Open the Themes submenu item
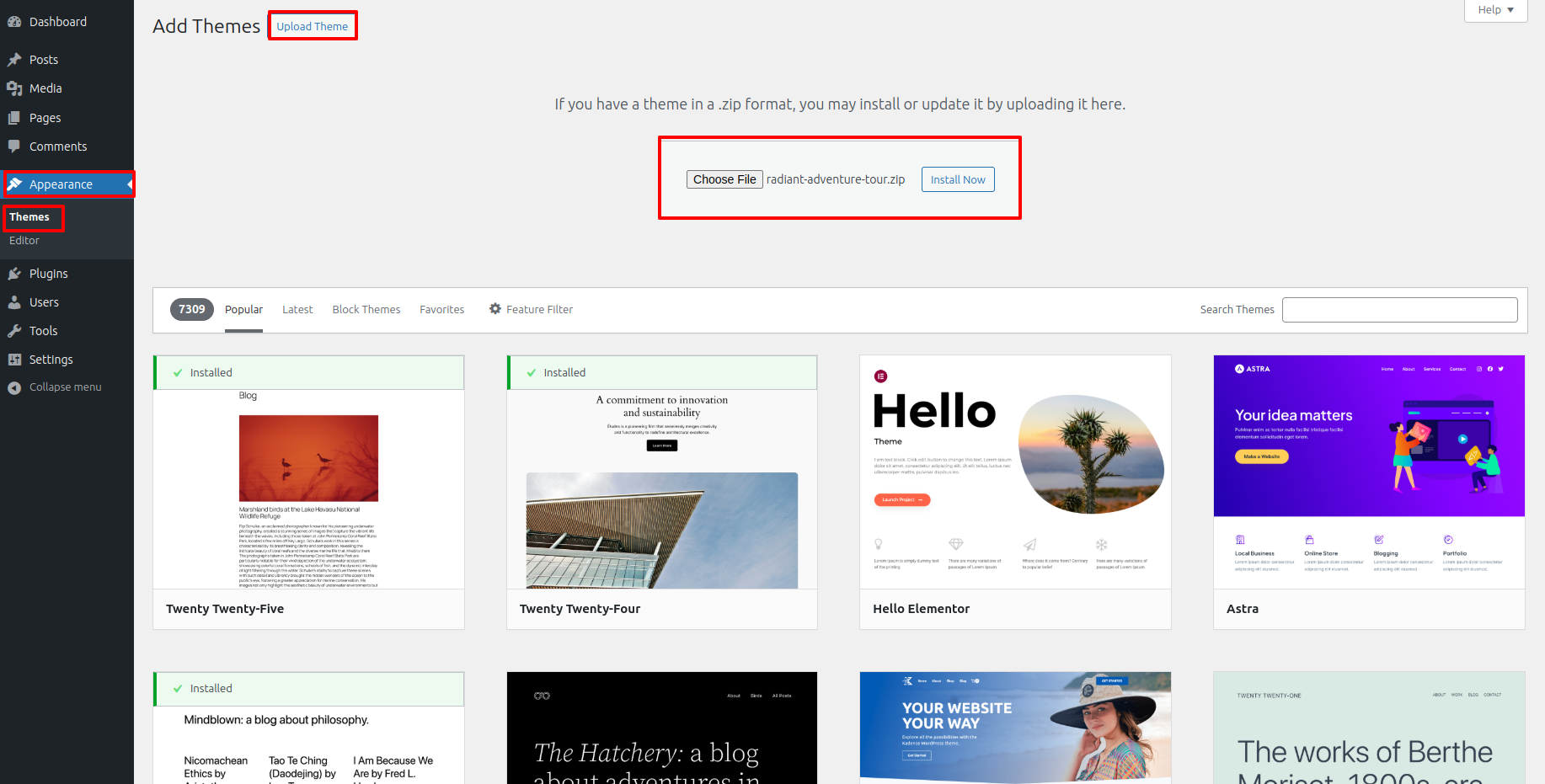The height and width of the screenshot is (784, 1545). pos(29,217)
